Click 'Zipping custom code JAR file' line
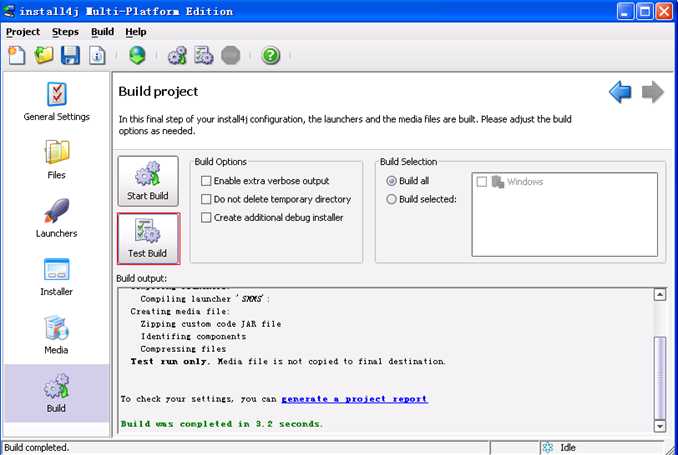678x455 pixels. point(211,324)
